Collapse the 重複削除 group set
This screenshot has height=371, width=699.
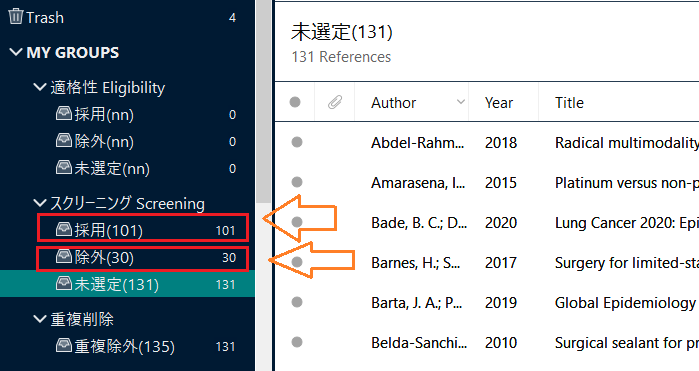point(40,319)
